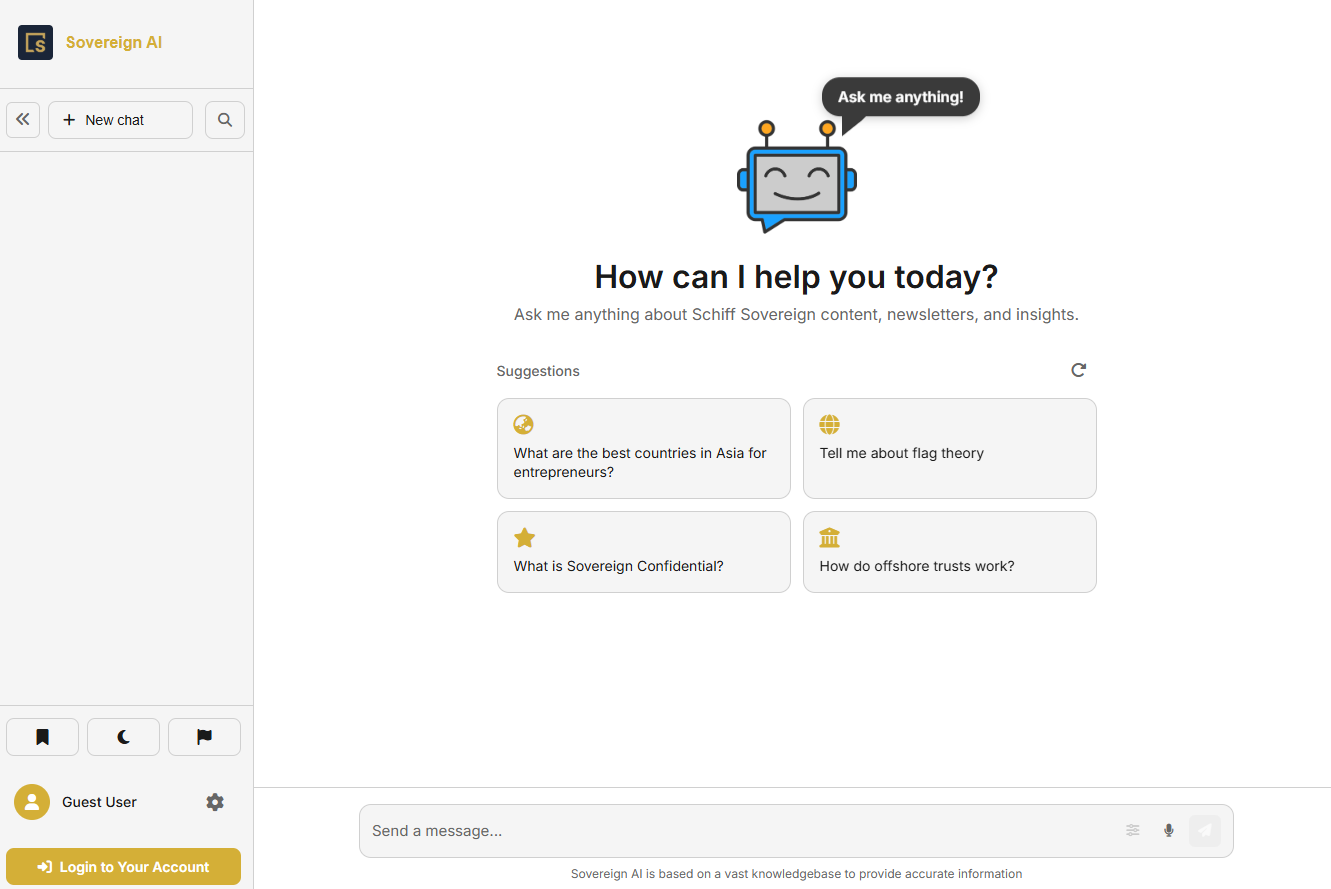This screenshot has height=889, width=1331.
Task: Select the Asia entrepreneurs suggestion
Action: pyautogui.click(x=643, y=448)
